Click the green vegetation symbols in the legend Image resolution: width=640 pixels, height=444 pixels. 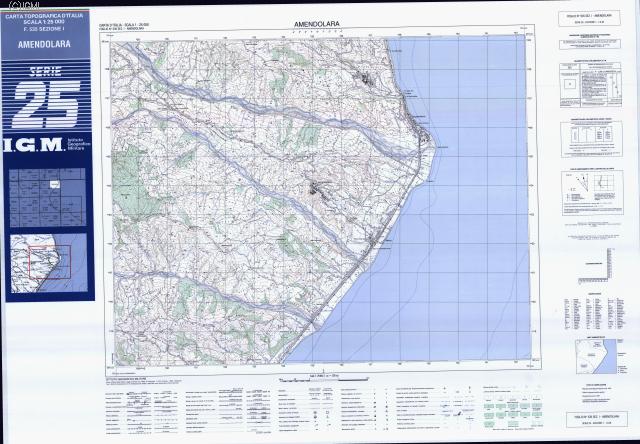513,413
